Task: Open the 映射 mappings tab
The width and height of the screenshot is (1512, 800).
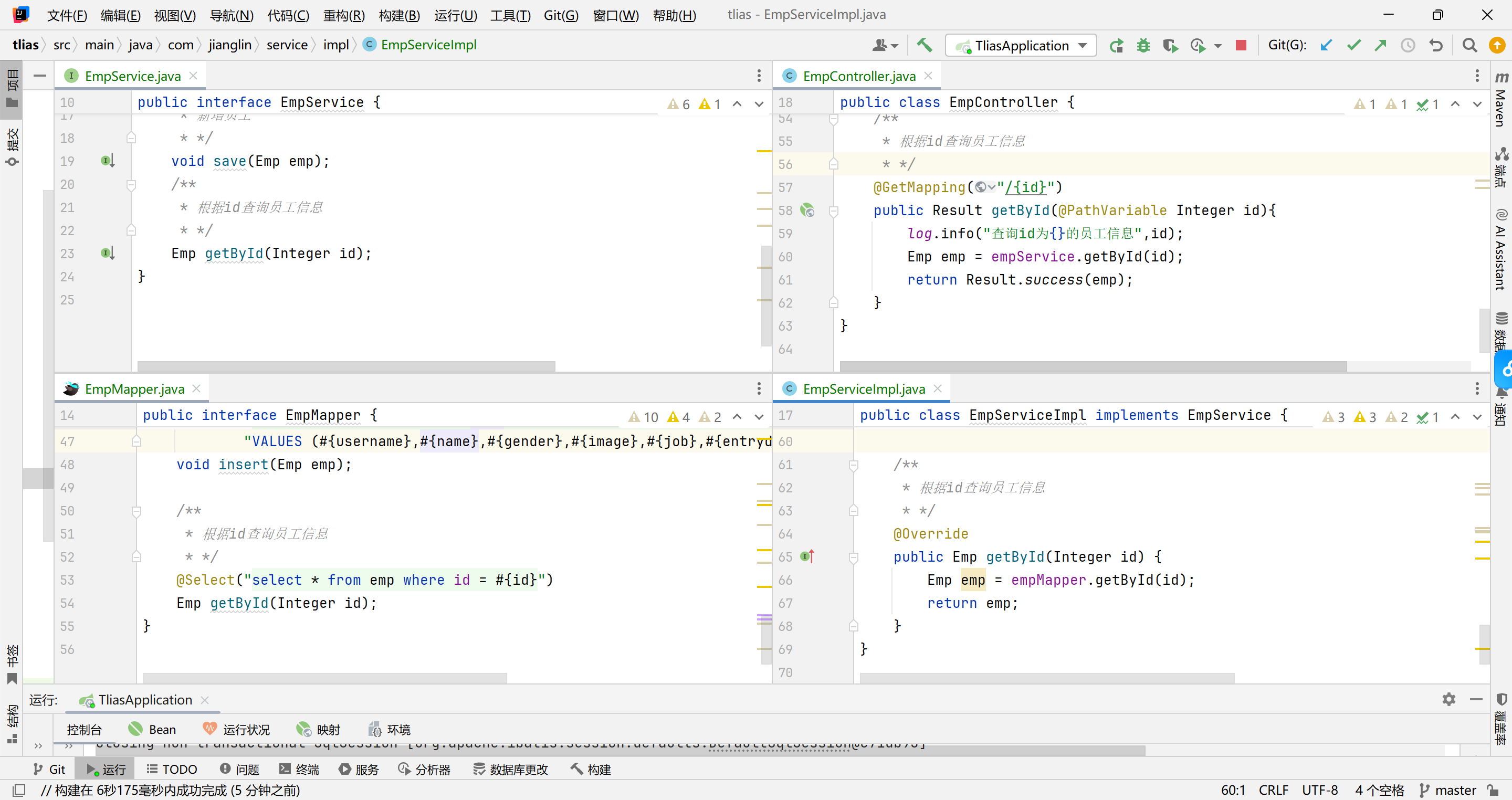Action: point(318,729)
